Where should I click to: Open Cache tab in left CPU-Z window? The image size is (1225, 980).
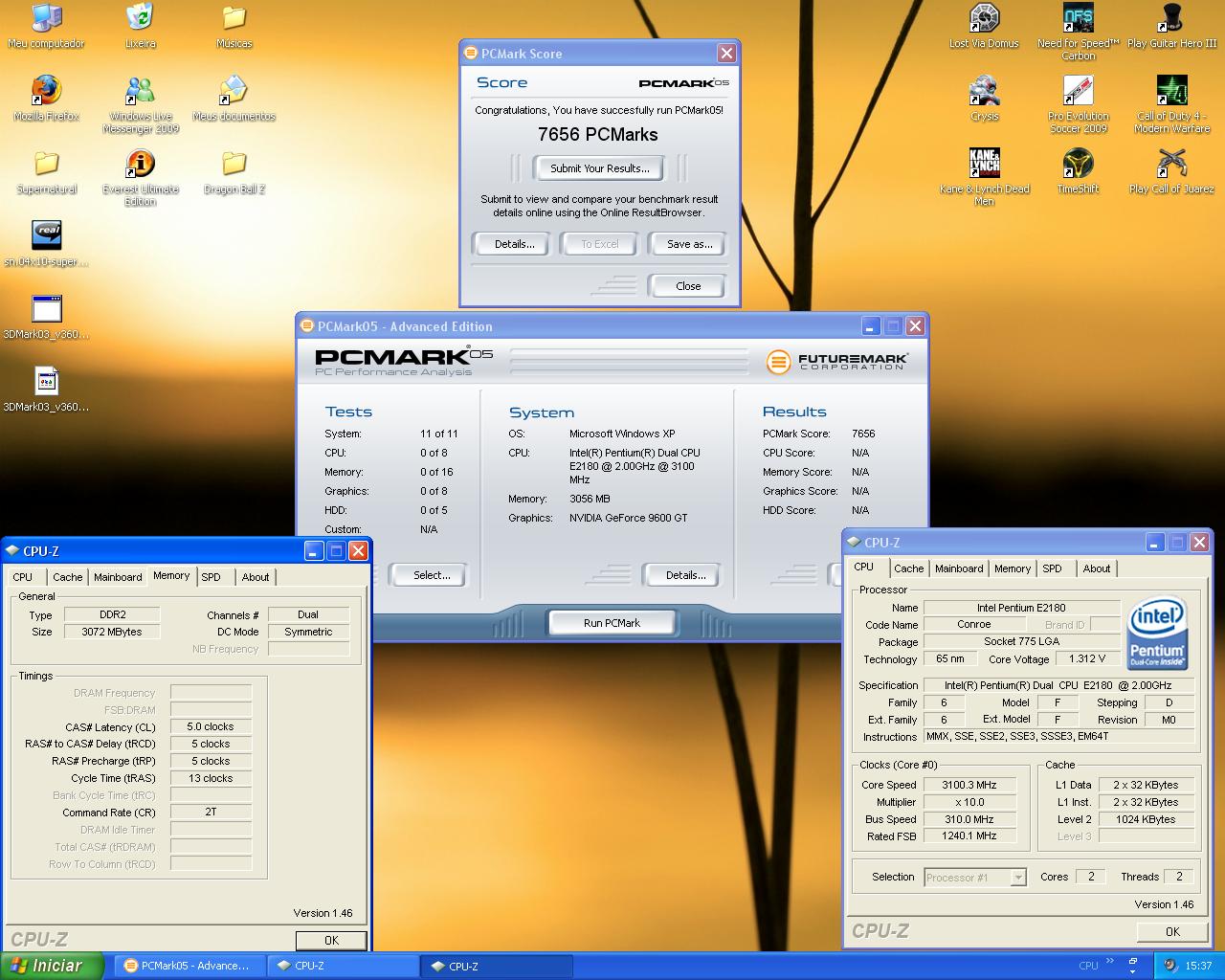67,577
